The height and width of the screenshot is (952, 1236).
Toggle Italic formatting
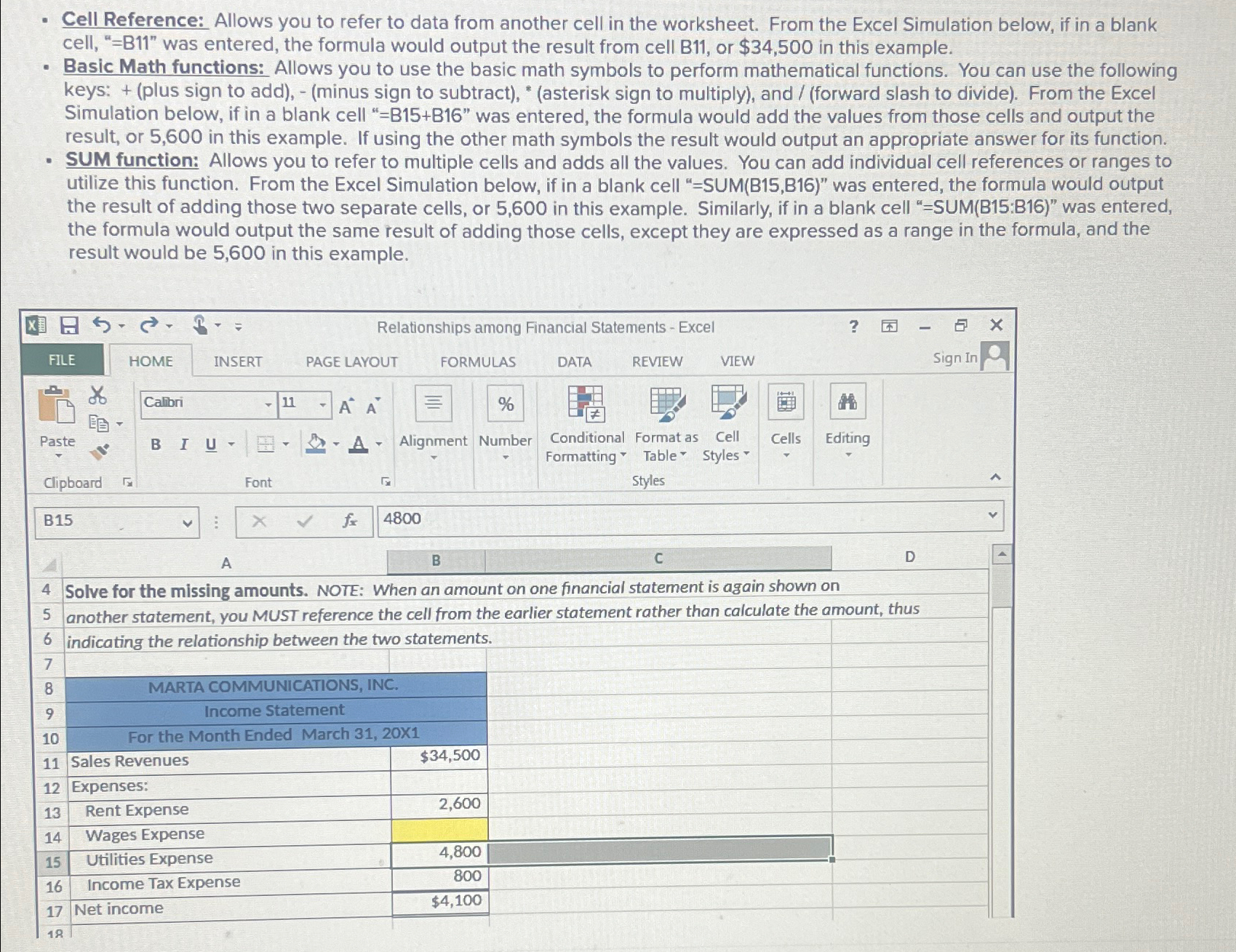(184, 444)
